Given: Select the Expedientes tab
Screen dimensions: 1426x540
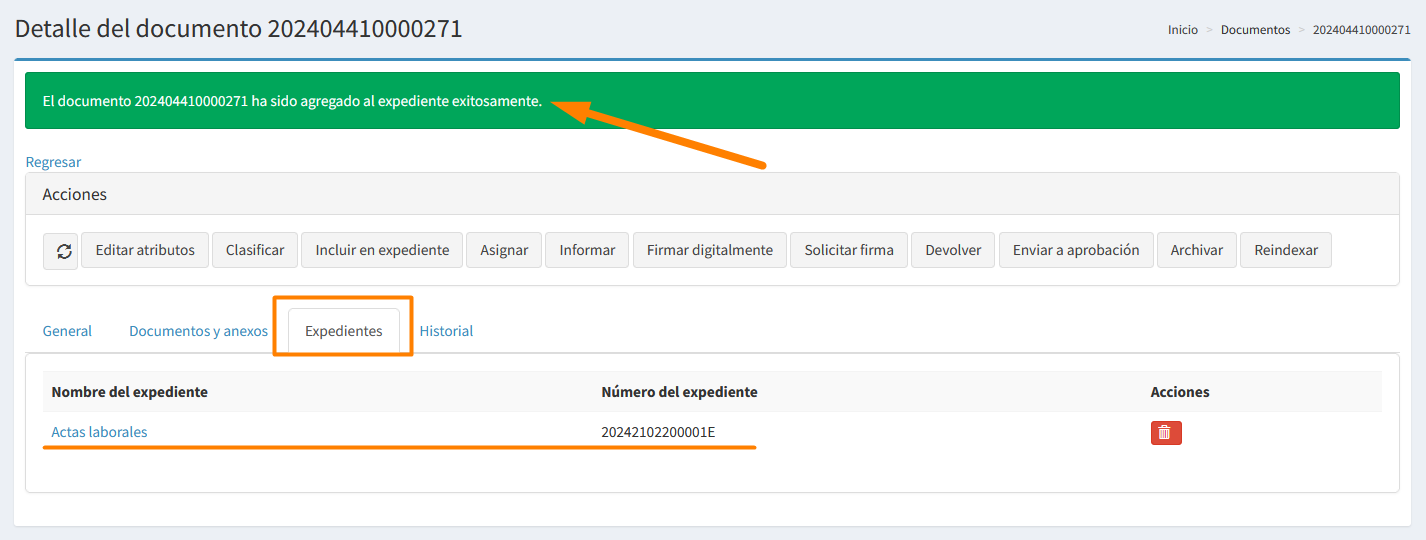Looking at the screenshot, I should (x=344, y=331).
